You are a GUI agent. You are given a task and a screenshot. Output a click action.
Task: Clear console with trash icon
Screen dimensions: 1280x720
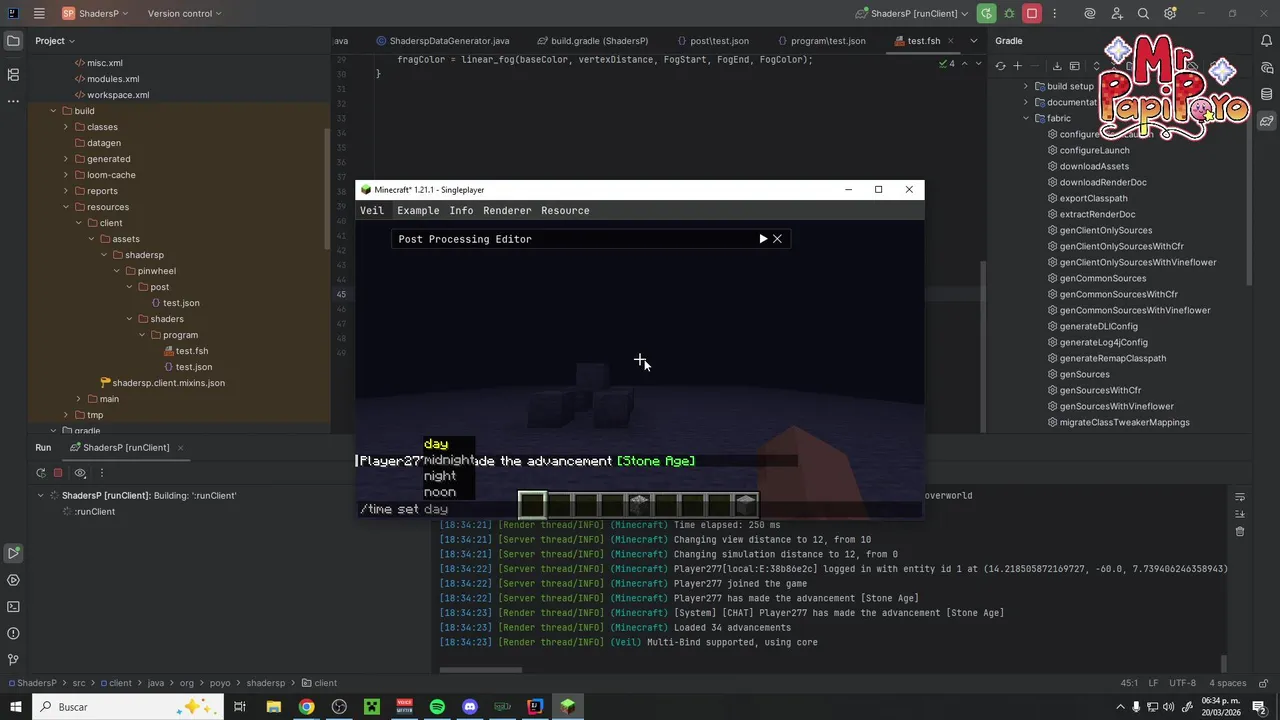1240,532
